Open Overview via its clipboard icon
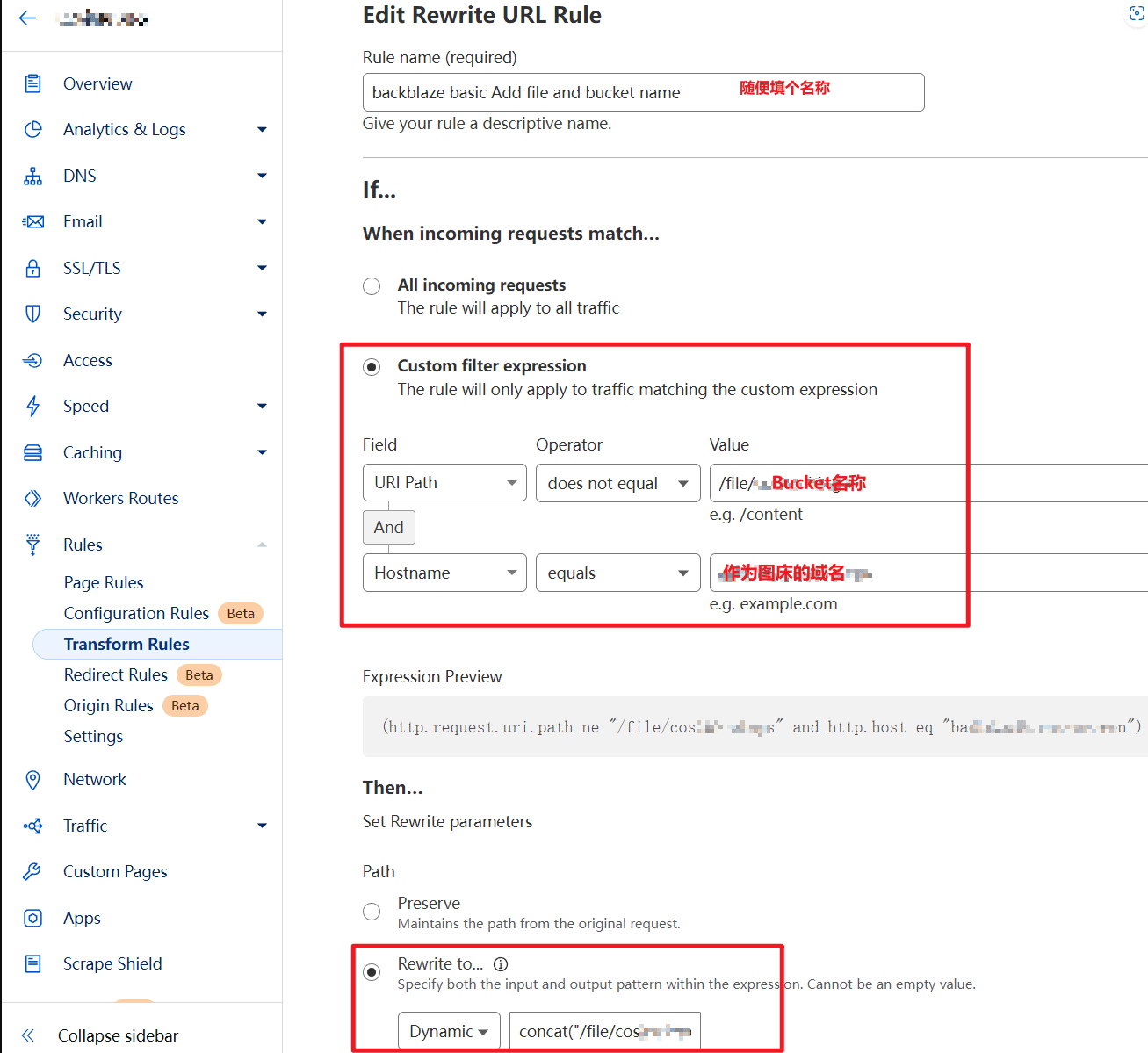The image size is (1148, 1053). (x=33, y=83)
